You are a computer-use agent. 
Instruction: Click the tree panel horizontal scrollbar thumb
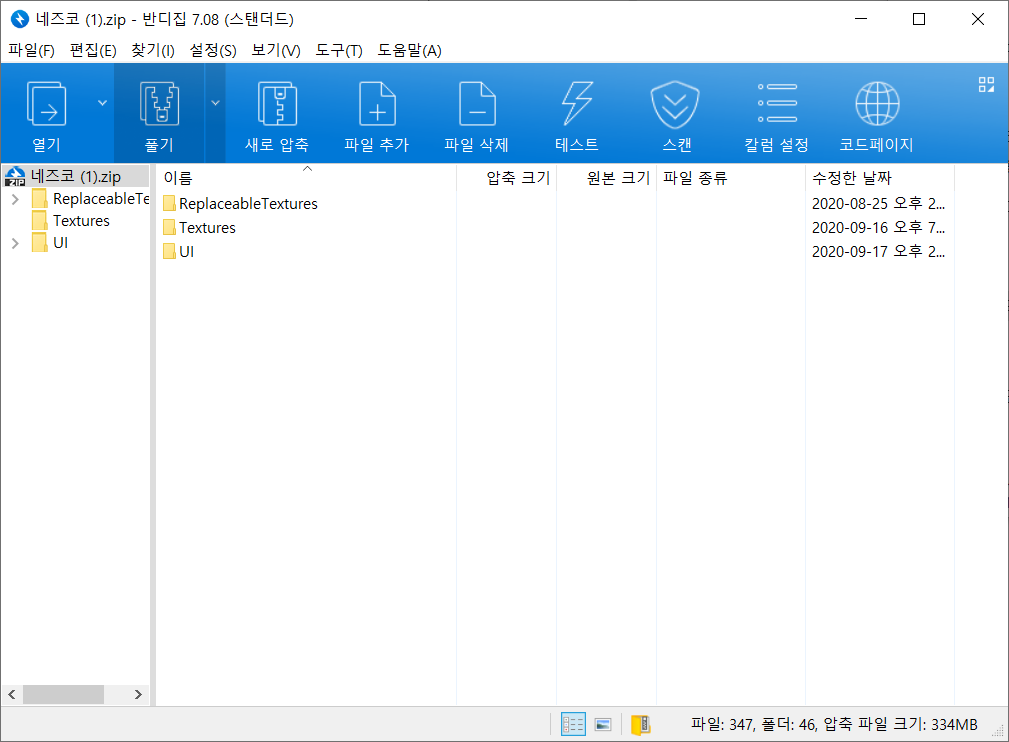pyautogui.click(x=63, y=694)
